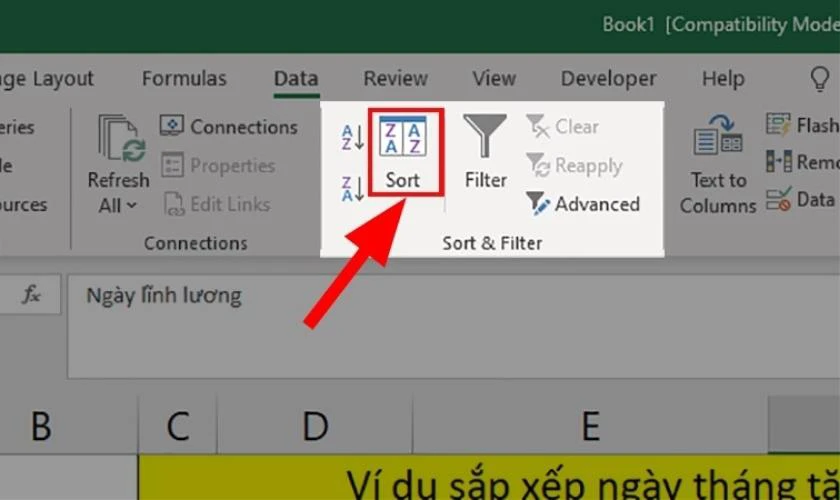Viewport: 840px width, 500px height.
Task: Click the Advanced filter pencil funnel icon
Action: 537,204
